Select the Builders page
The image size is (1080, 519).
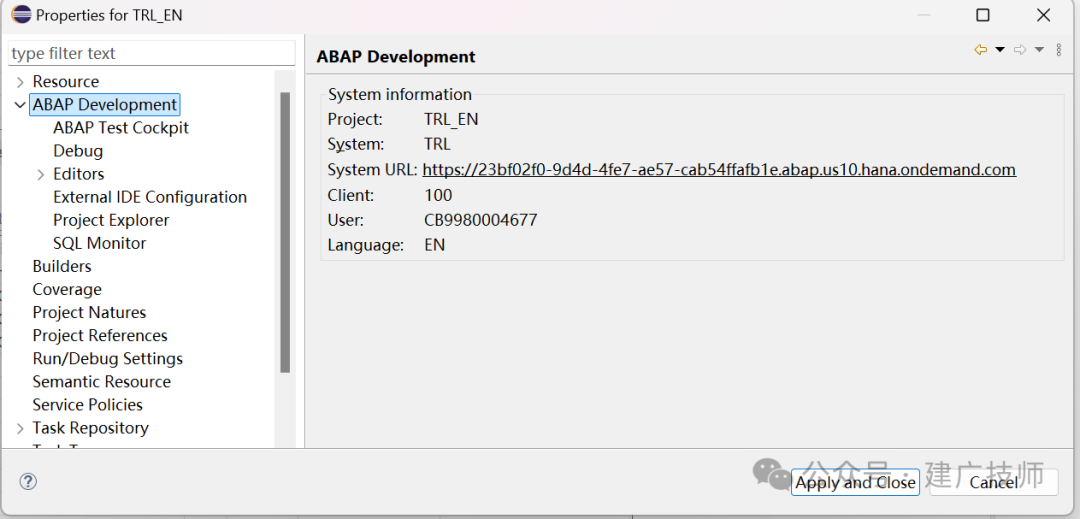tap(61, 266)
